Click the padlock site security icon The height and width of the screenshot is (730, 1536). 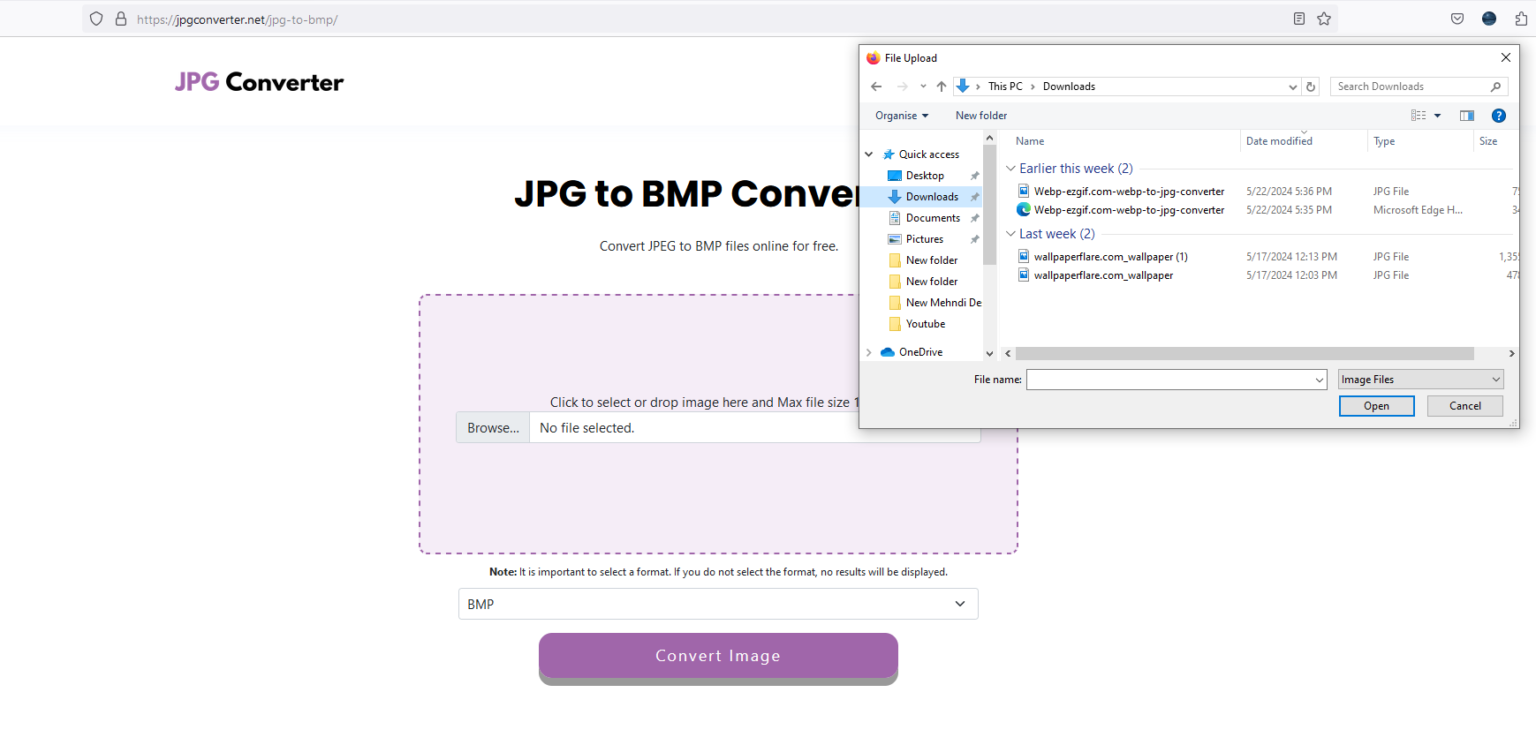[121, 19]
